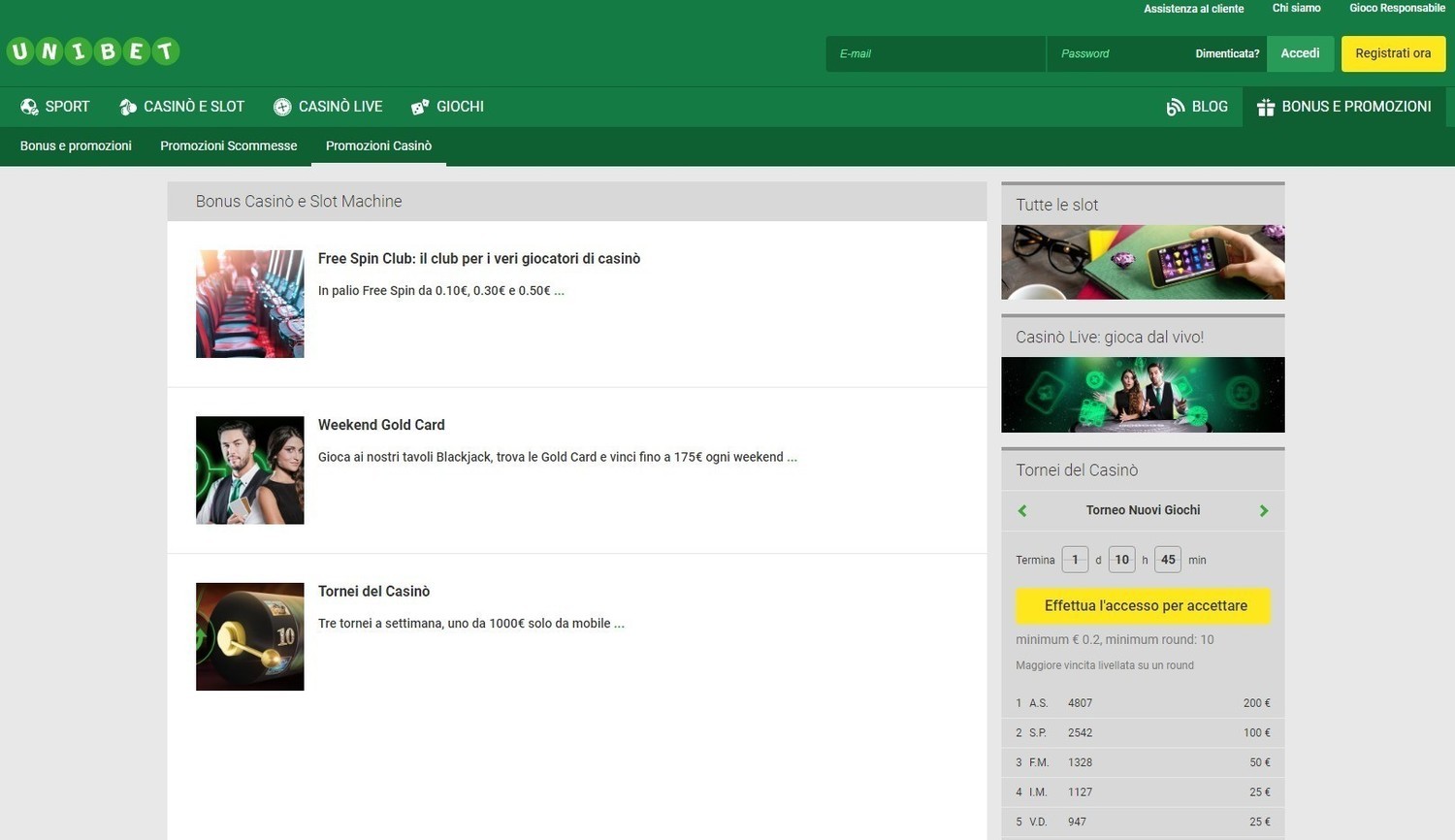The height and width of the screenshot is (840, 1455).
Task: Open Free Spin Club promotion title
Action: (x=479, y=259)
